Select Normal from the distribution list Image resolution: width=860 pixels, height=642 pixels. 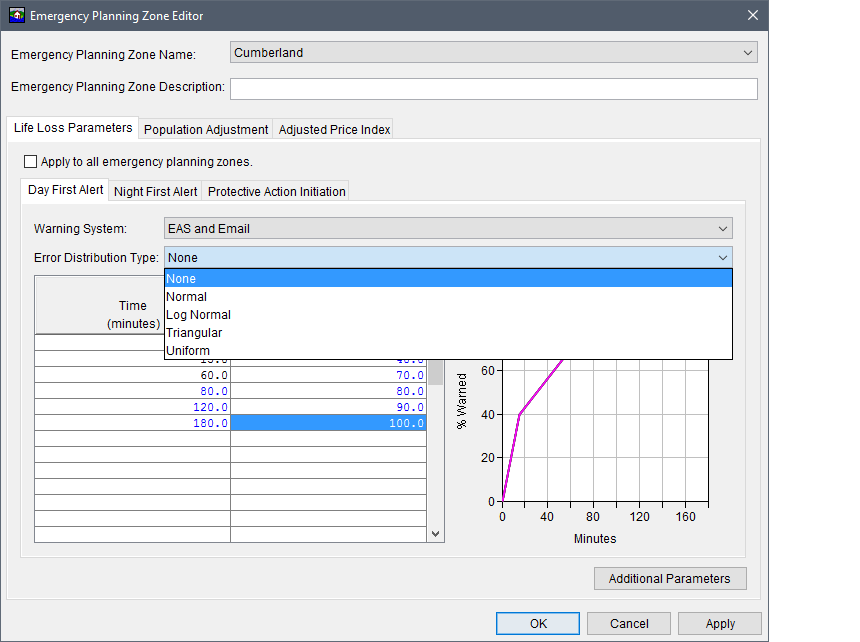[187, 297]
